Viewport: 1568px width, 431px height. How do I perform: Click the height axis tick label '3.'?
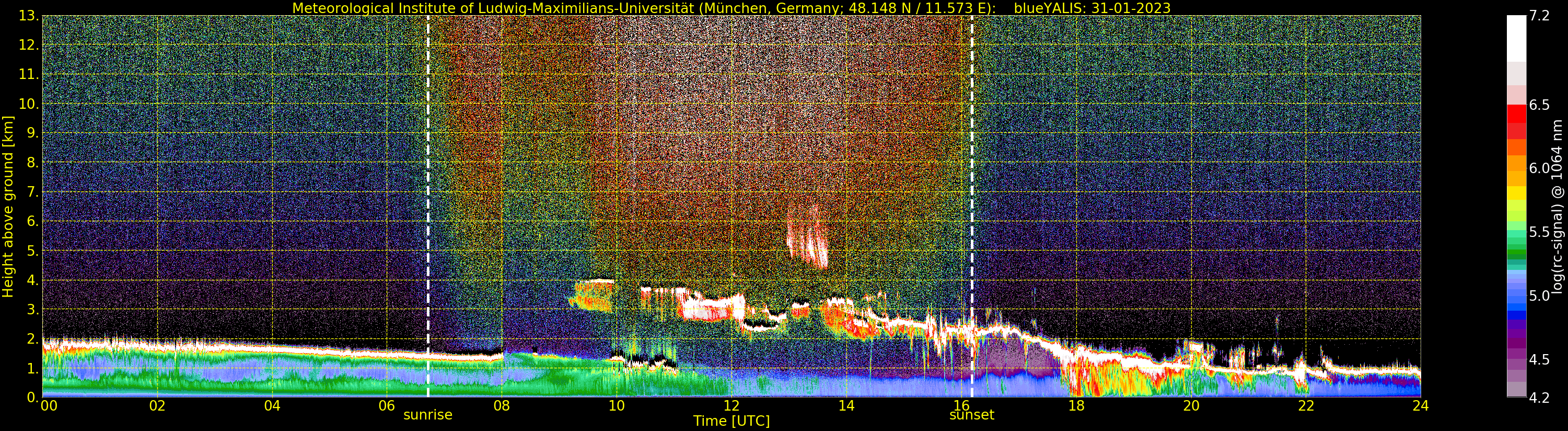(x=33, y=310)
